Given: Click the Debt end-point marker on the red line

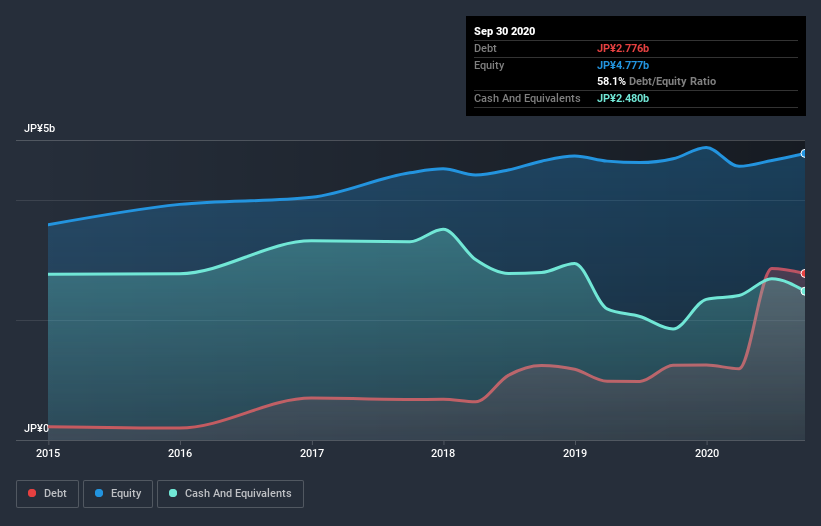Looking at the screenshot, I should (804, 273).
